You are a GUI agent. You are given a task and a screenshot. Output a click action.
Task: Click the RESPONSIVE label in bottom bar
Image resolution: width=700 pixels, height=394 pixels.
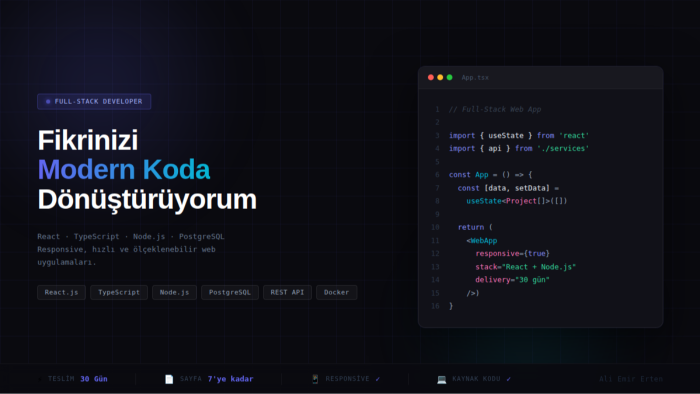[x=347, y=379]
